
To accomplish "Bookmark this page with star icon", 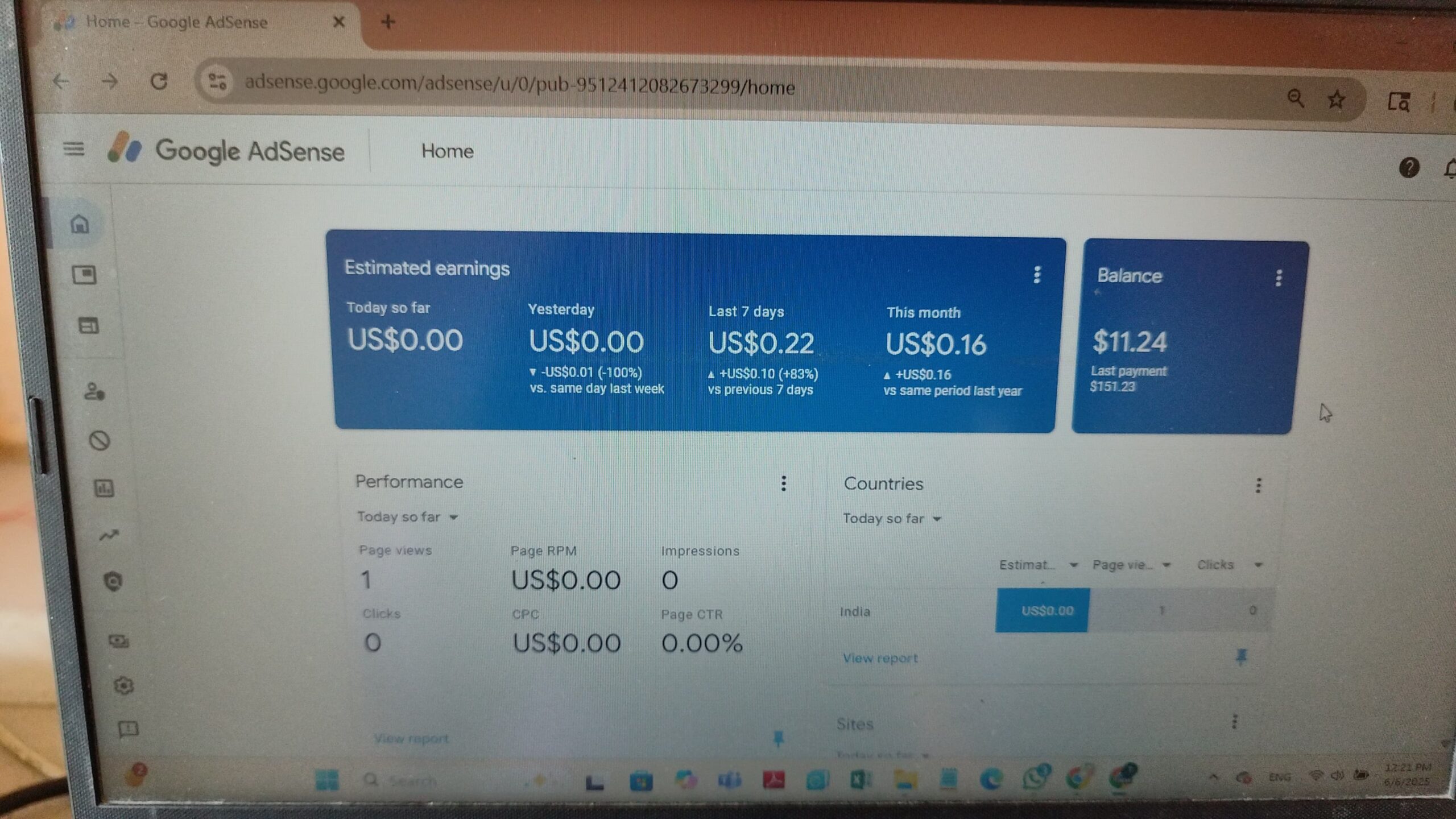I will pos(1336,100).
